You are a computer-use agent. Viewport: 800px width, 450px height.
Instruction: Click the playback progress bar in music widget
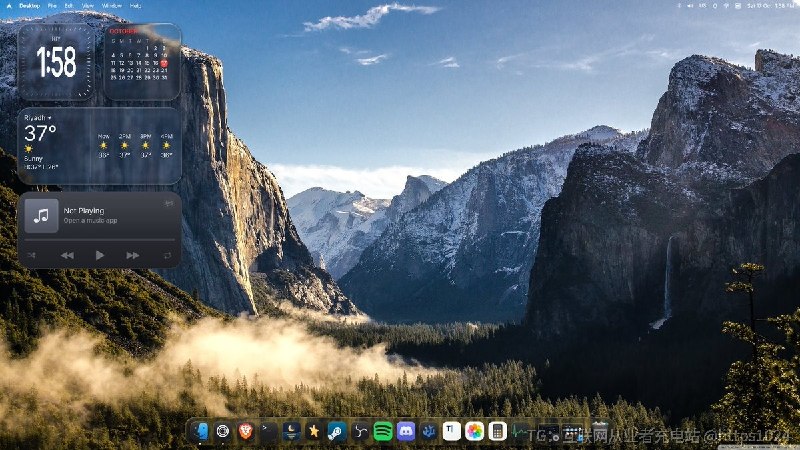pyautogui.click(x=99, y=239)
